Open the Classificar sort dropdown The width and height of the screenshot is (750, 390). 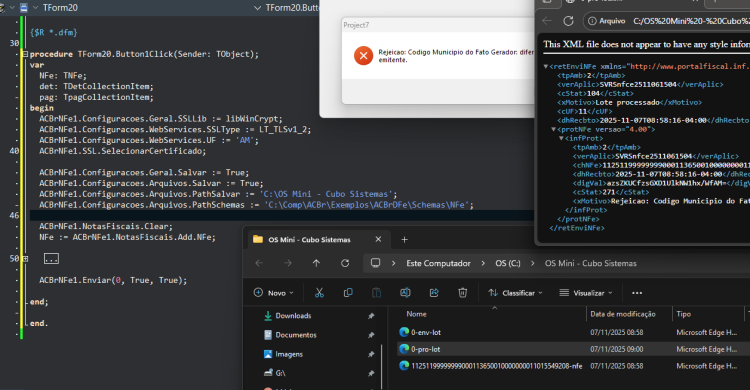(x=516, y=293)
